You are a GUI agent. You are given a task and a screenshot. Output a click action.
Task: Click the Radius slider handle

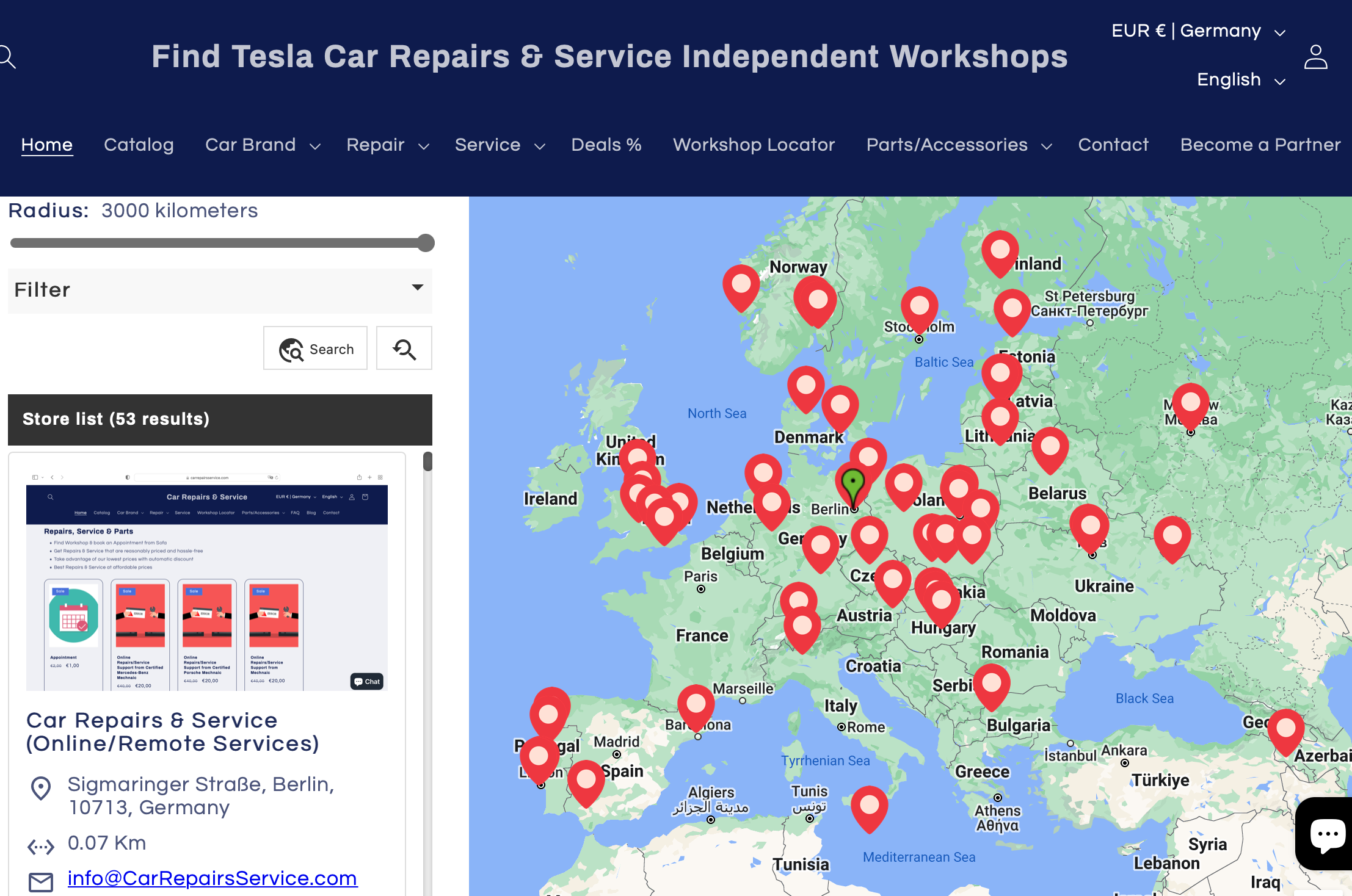point(426,243)
